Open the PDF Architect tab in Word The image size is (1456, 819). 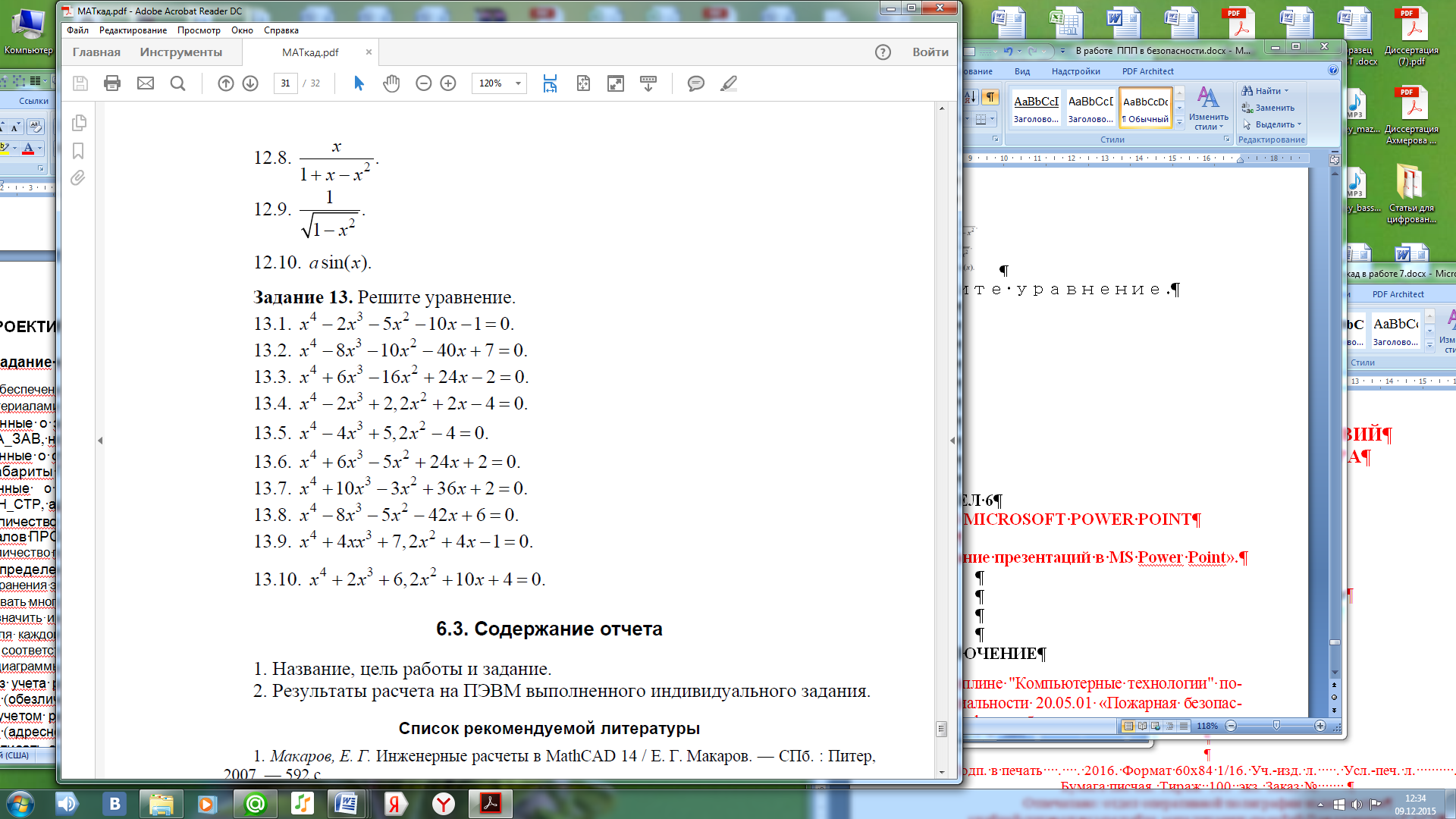coord(1147,71)
